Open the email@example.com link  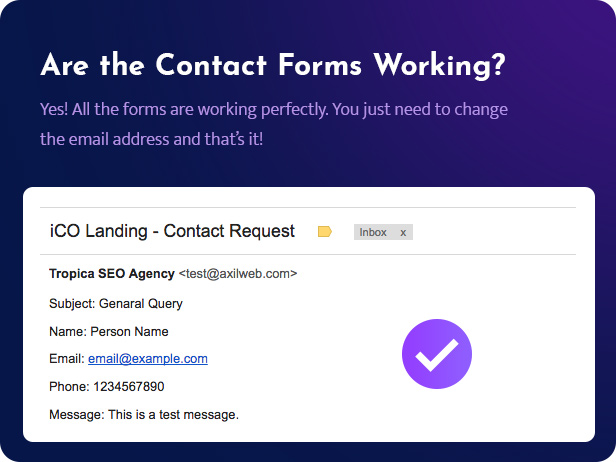(148, 359)
